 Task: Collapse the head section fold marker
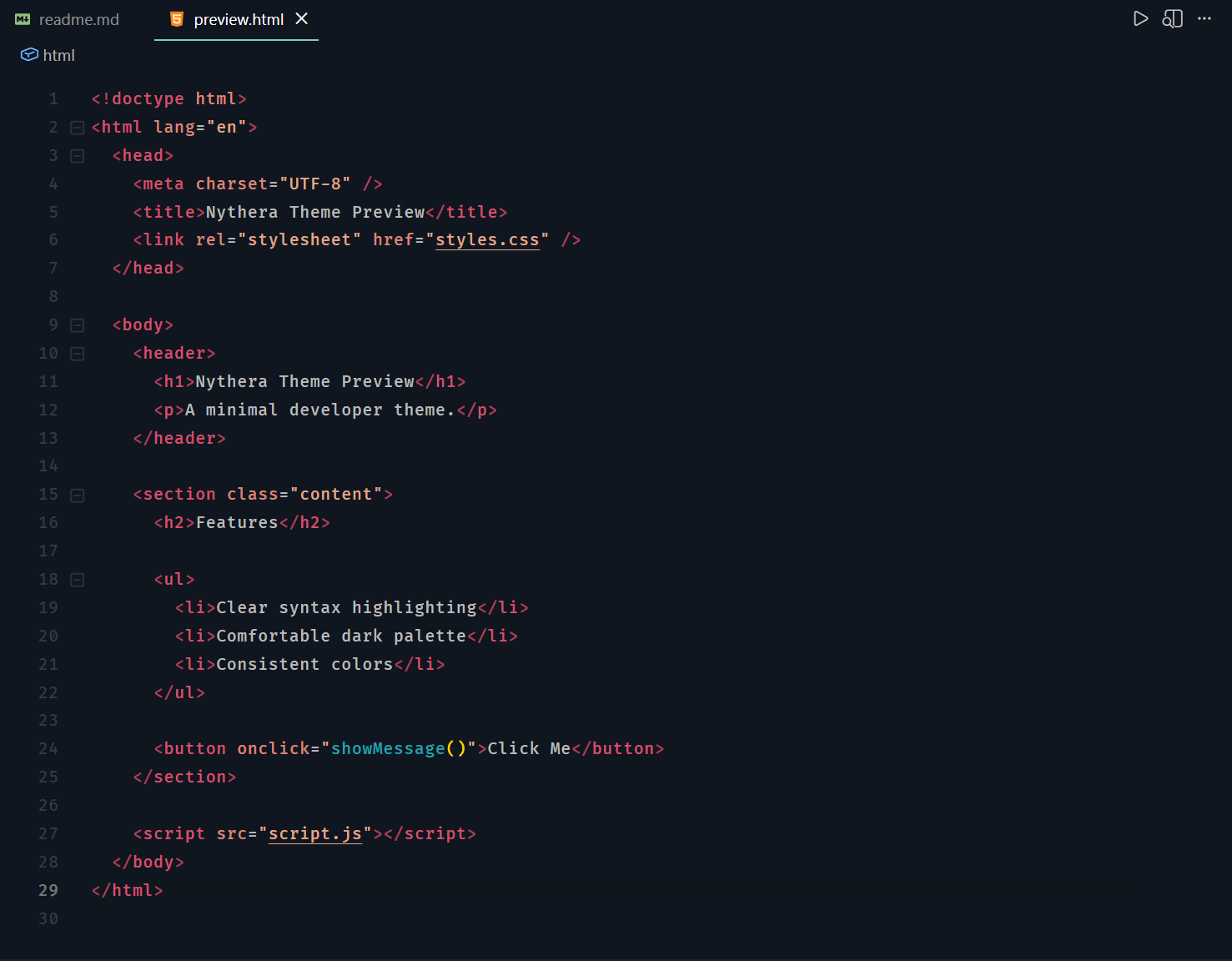77,155
